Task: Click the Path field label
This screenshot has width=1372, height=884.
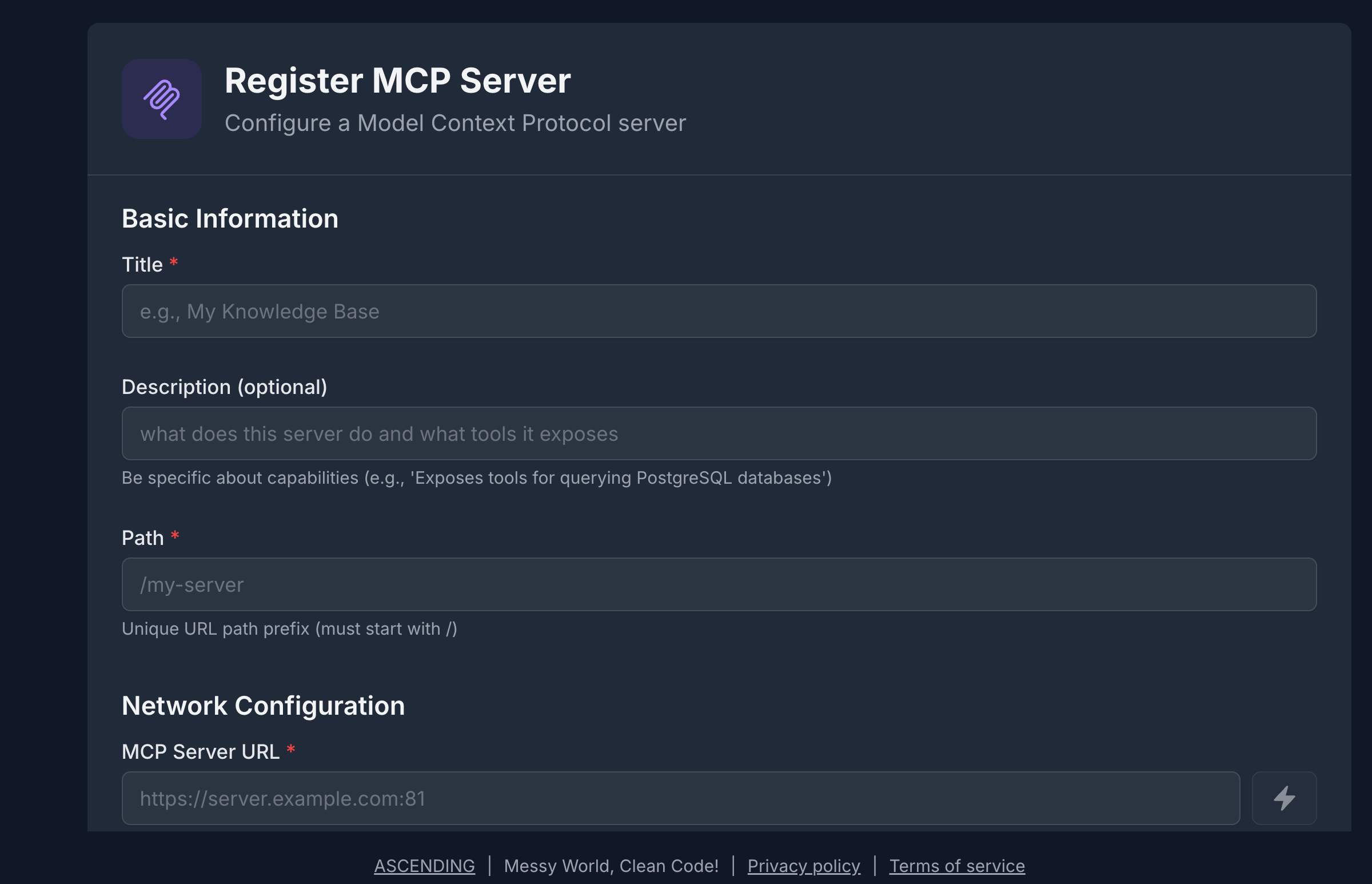Action: point(142,537)
